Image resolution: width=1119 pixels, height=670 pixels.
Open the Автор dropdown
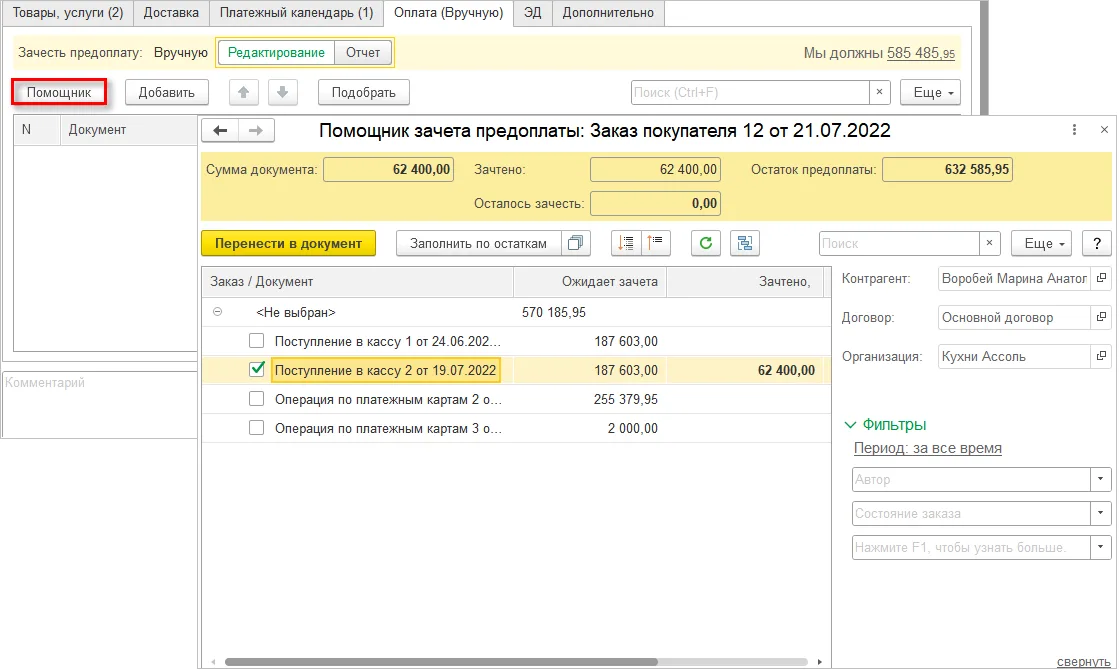point(1100,479)
